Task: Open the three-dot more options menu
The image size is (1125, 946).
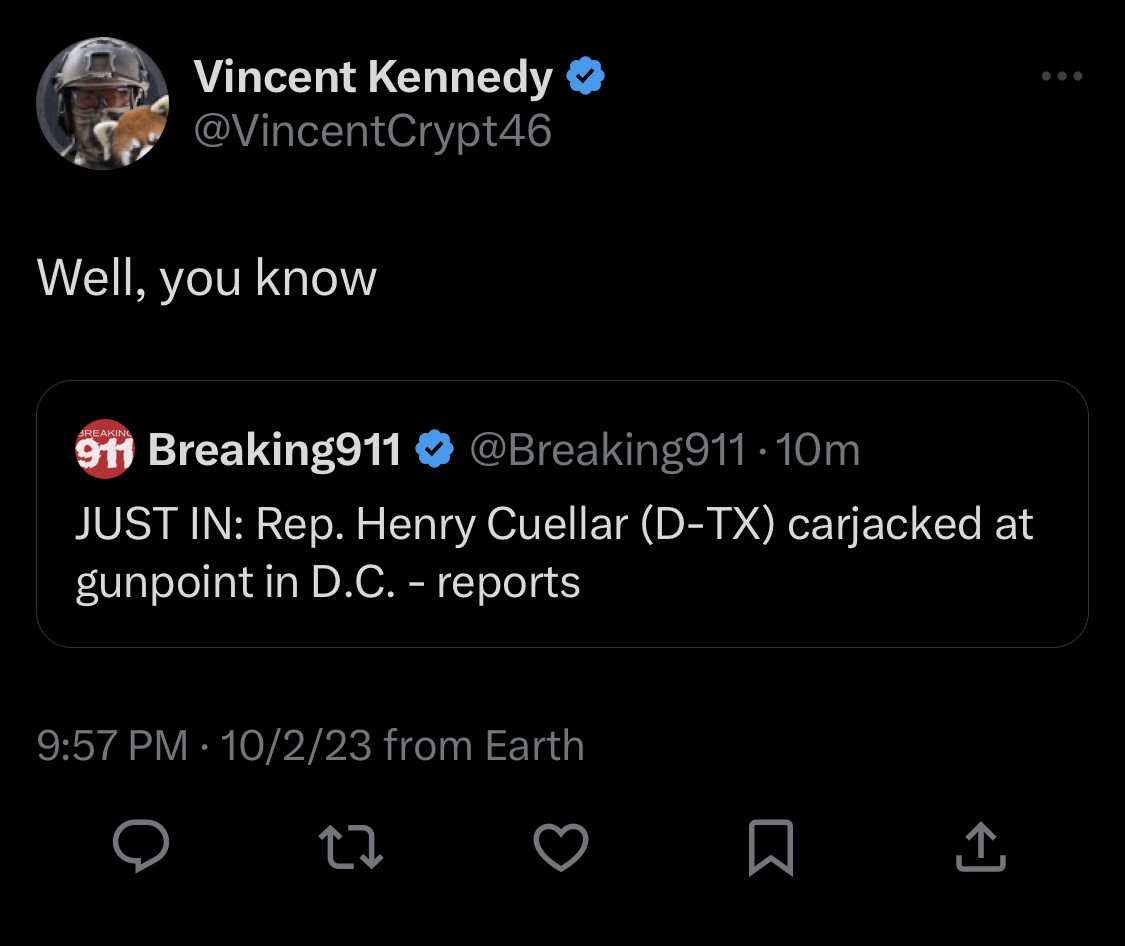Action: (1061, 76)
